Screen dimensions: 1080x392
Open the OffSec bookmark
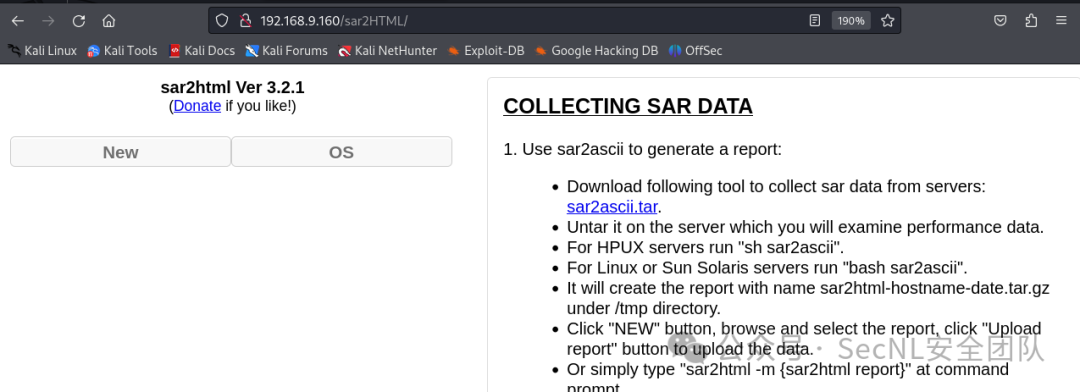(696, 50)
